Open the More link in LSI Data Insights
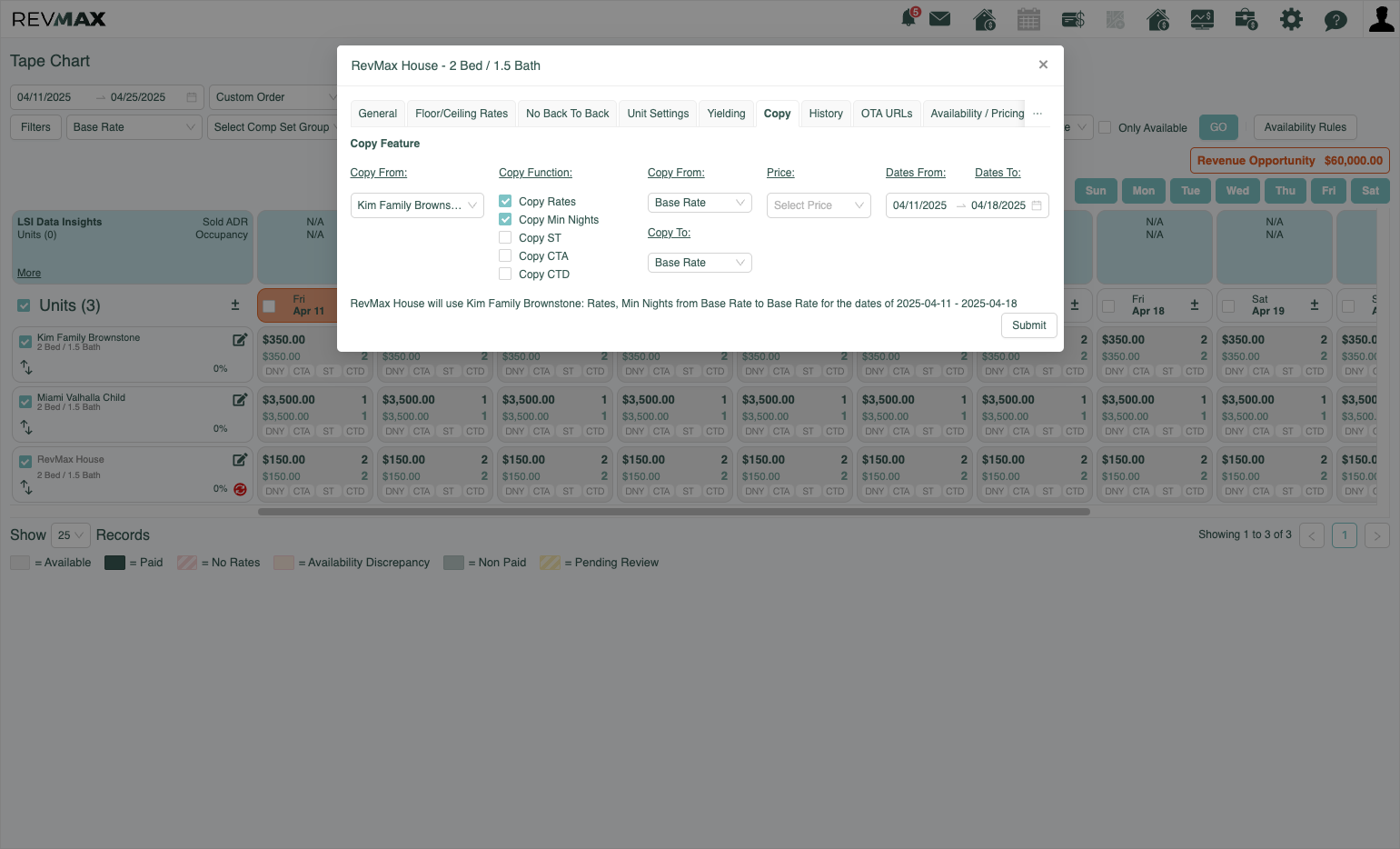The height and width of the screenshot is (849, 1400). pos(29,273)
